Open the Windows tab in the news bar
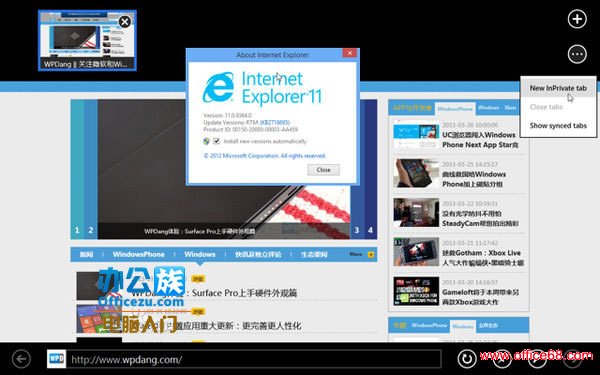This screenshot has height=375, width=600. click(x=200, y=254)
